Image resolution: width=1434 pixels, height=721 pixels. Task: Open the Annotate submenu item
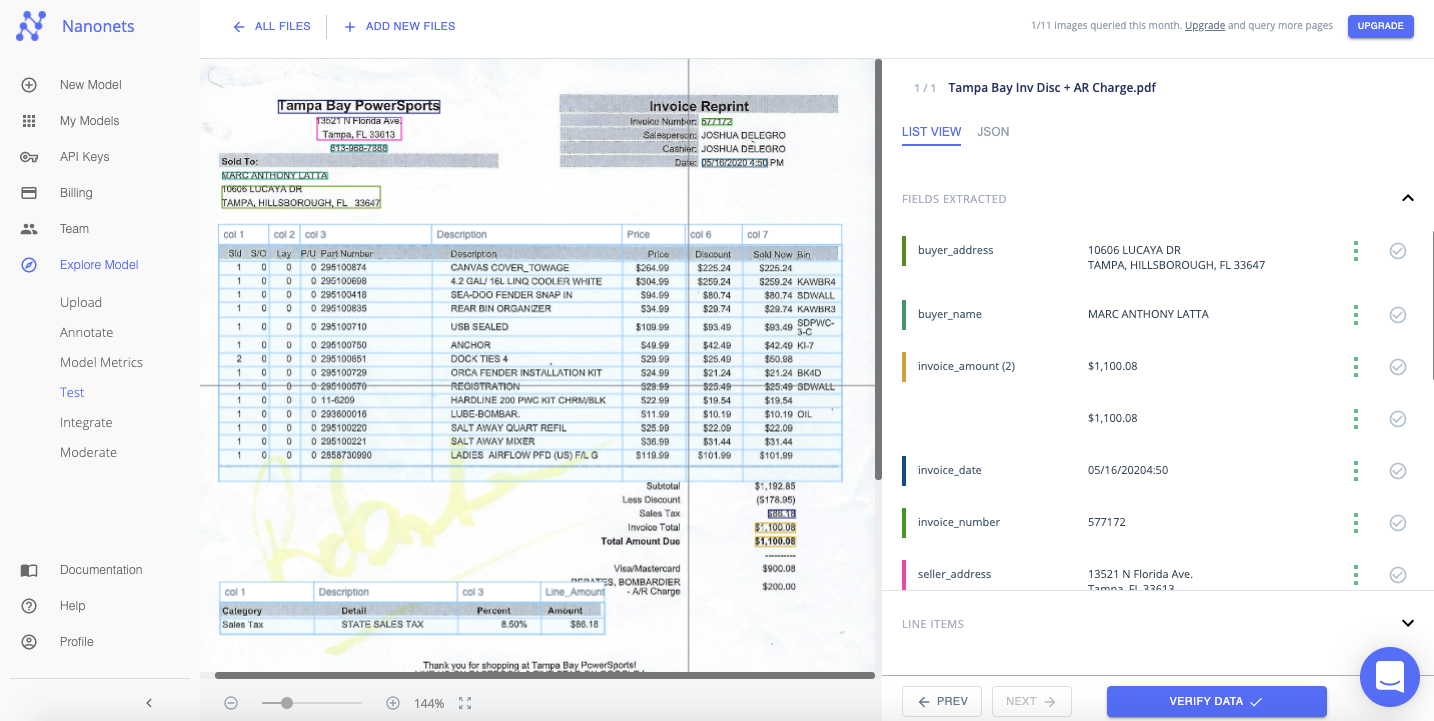coord(86,333)
